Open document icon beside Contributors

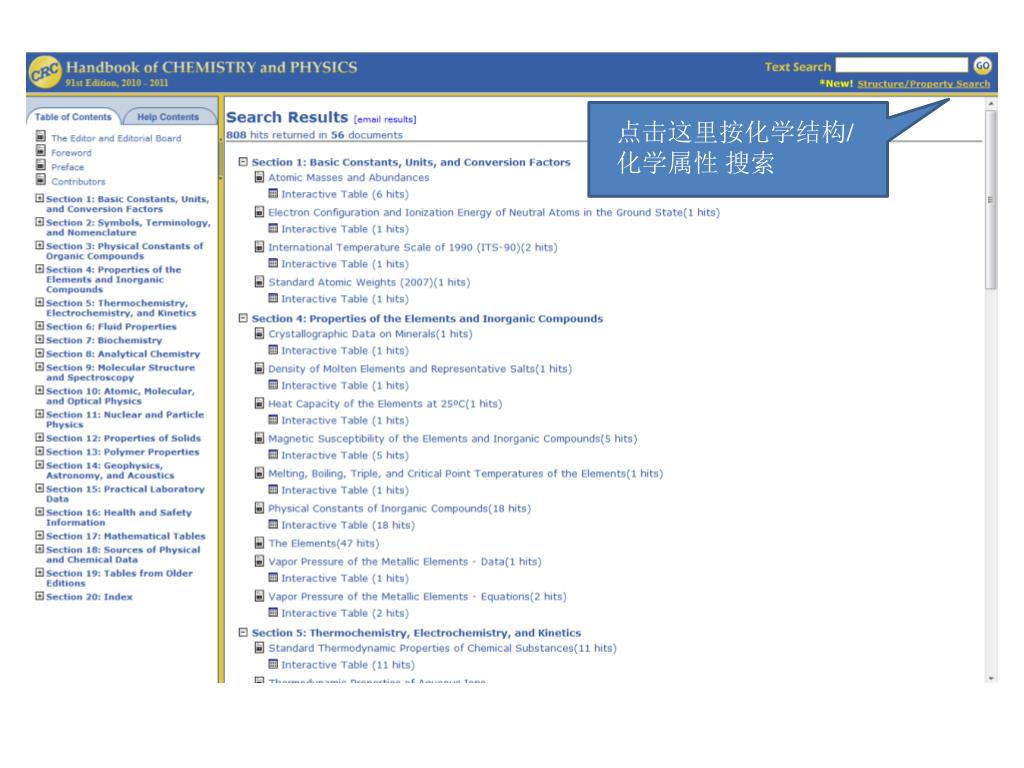click(40, 180)
